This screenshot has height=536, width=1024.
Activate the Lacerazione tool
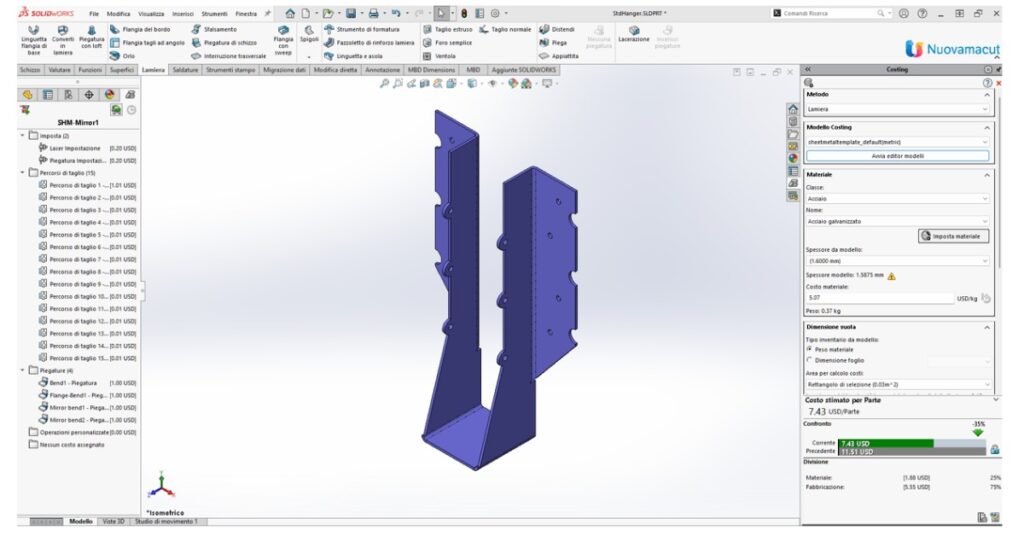pos(633,34)
